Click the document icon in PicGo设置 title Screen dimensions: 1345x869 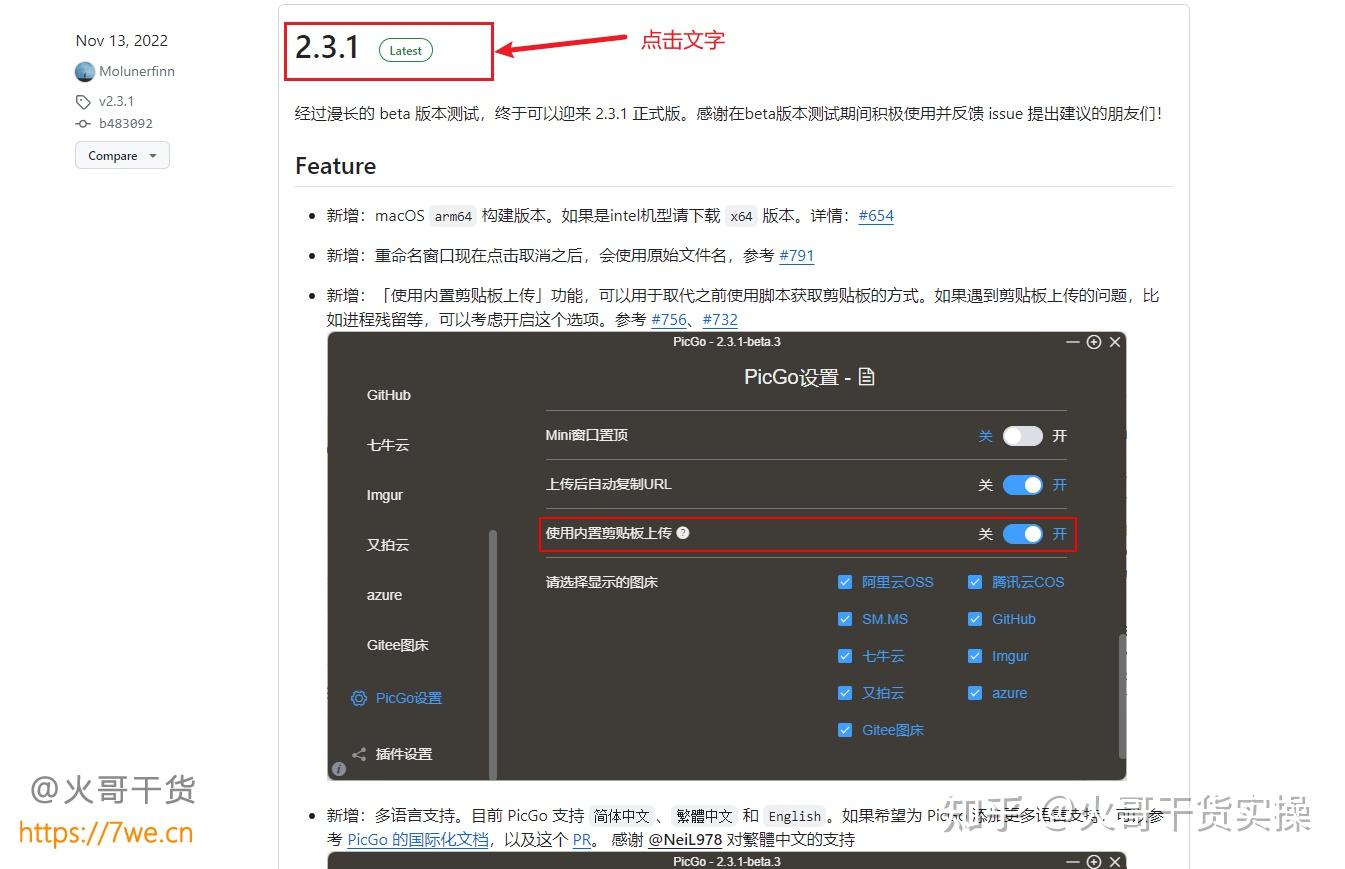(x=864, y=377)
